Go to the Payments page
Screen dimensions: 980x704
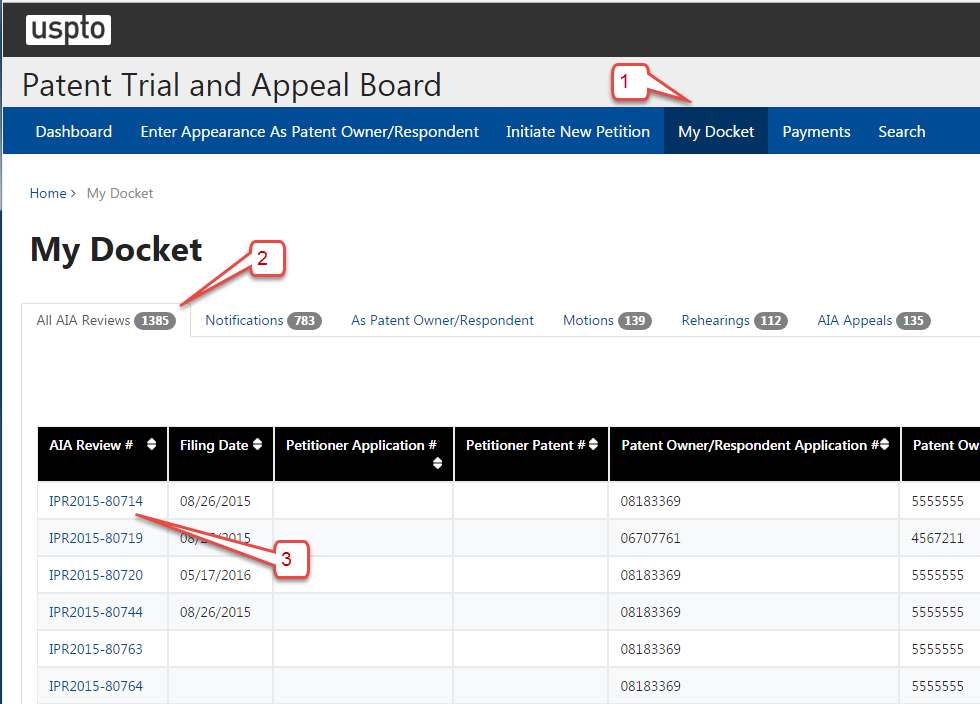(x=816, y=132)
